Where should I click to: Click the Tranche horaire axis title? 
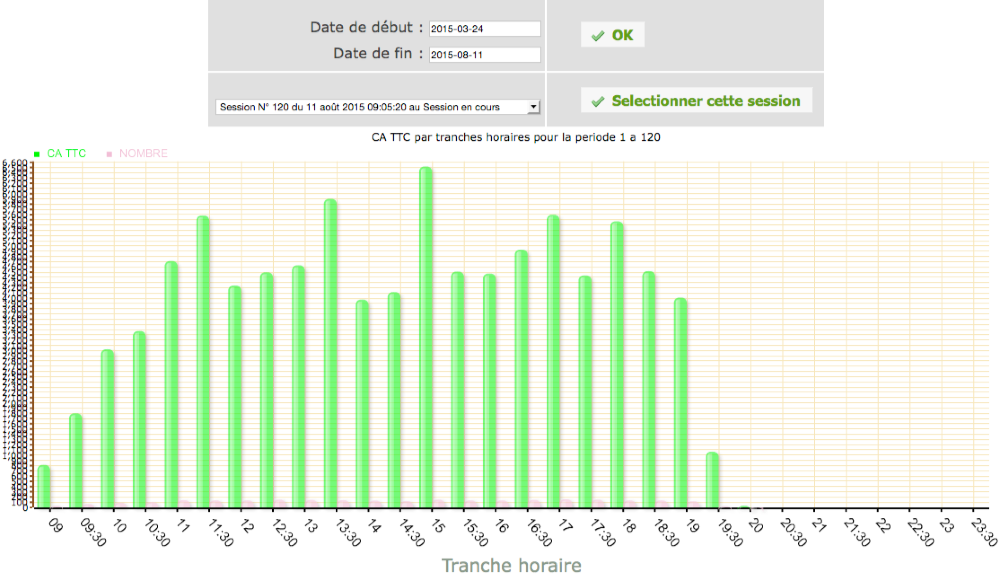pyautogui.click(x=511, y=566)
